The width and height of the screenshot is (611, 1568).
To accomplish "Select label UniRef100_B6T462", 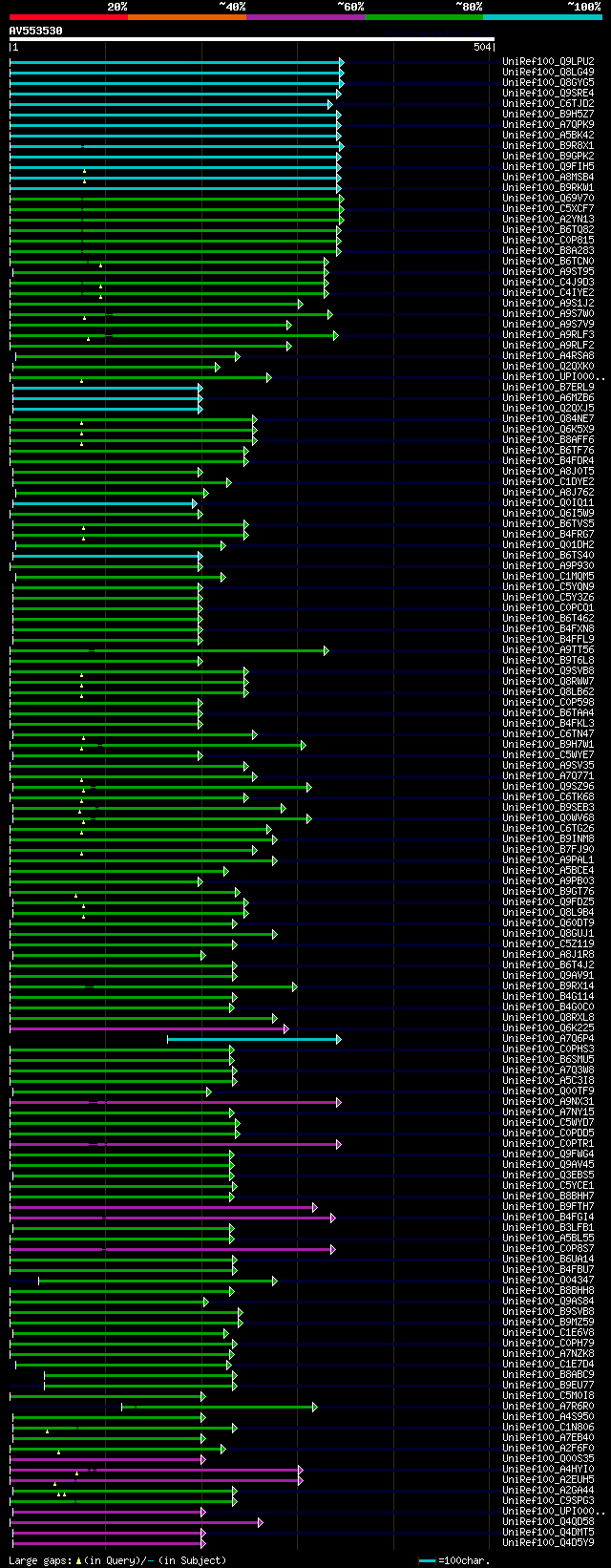I will click(x=548, y=618).
